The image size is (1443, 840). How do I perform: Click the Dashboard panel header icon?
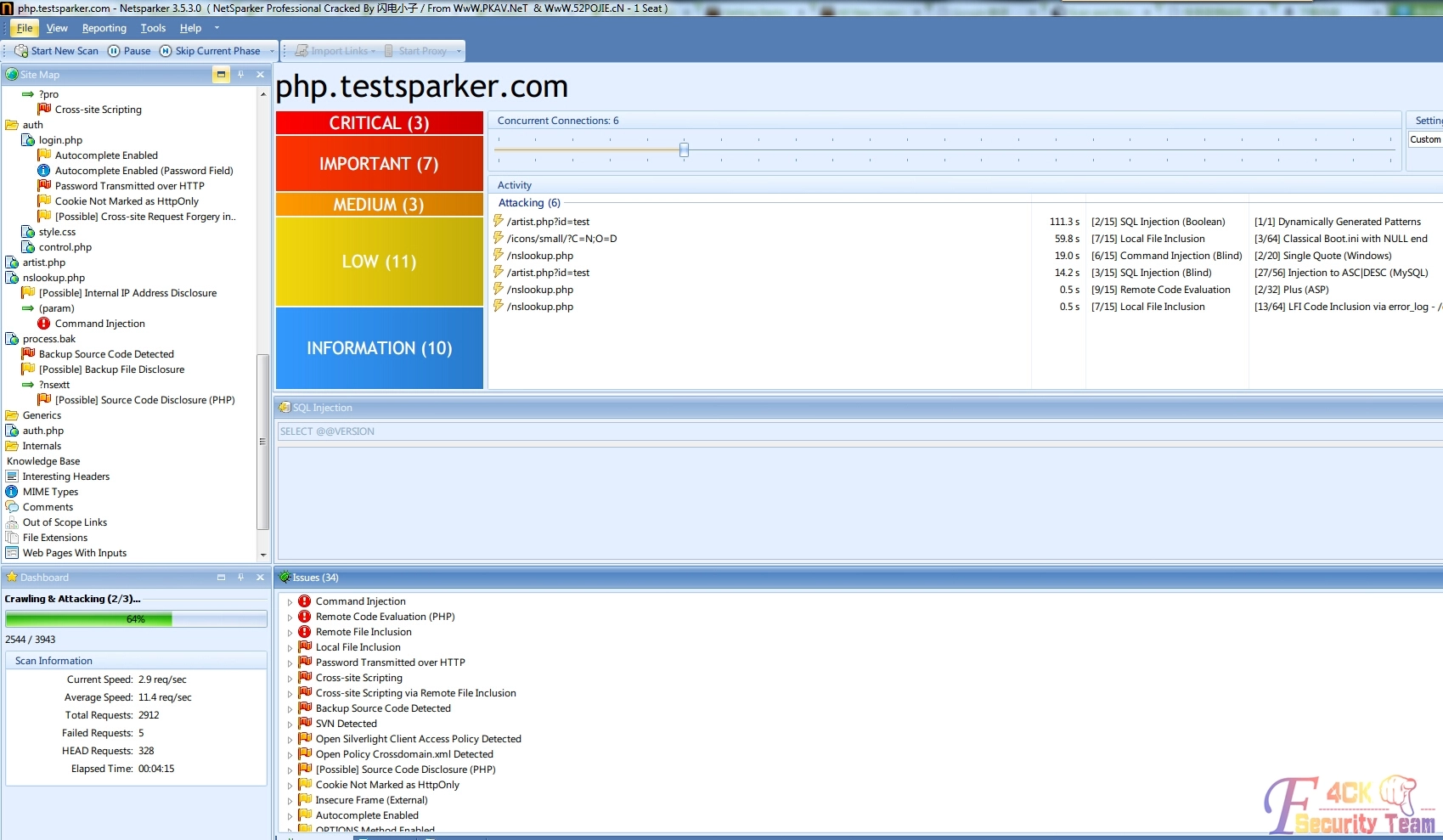click(x=10, y=577)
